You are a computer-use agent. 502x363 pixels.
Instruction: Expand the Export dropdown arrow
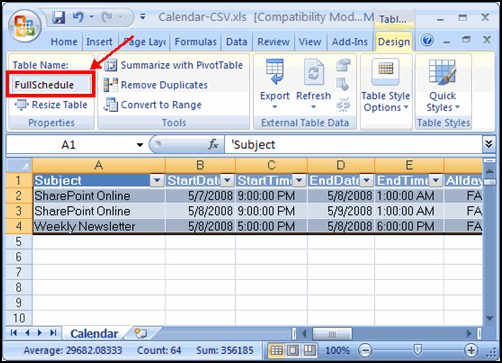[275, 107]
